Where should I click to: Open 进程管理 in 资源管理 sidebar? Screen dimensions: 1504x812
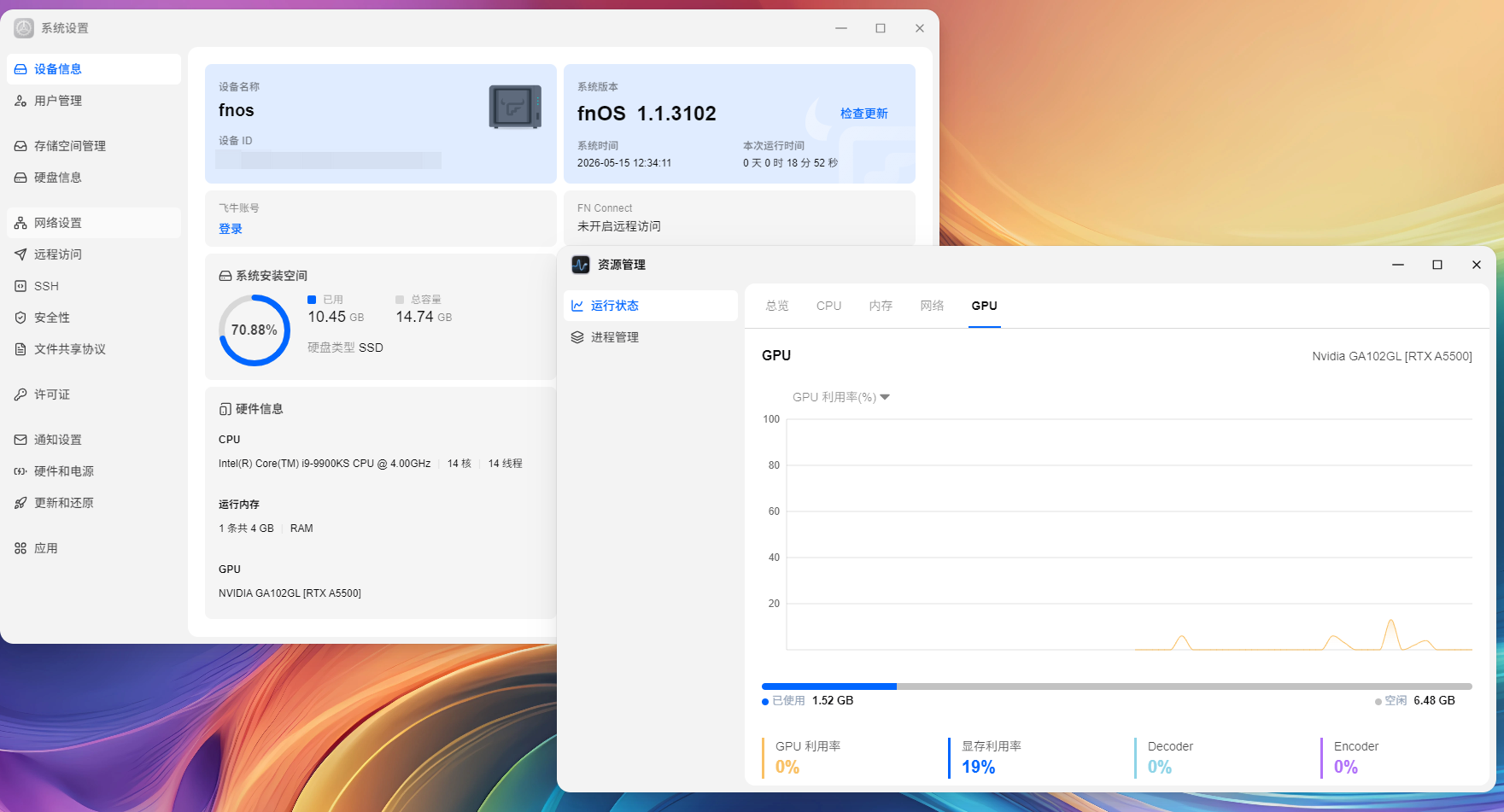tap(651, 337)
